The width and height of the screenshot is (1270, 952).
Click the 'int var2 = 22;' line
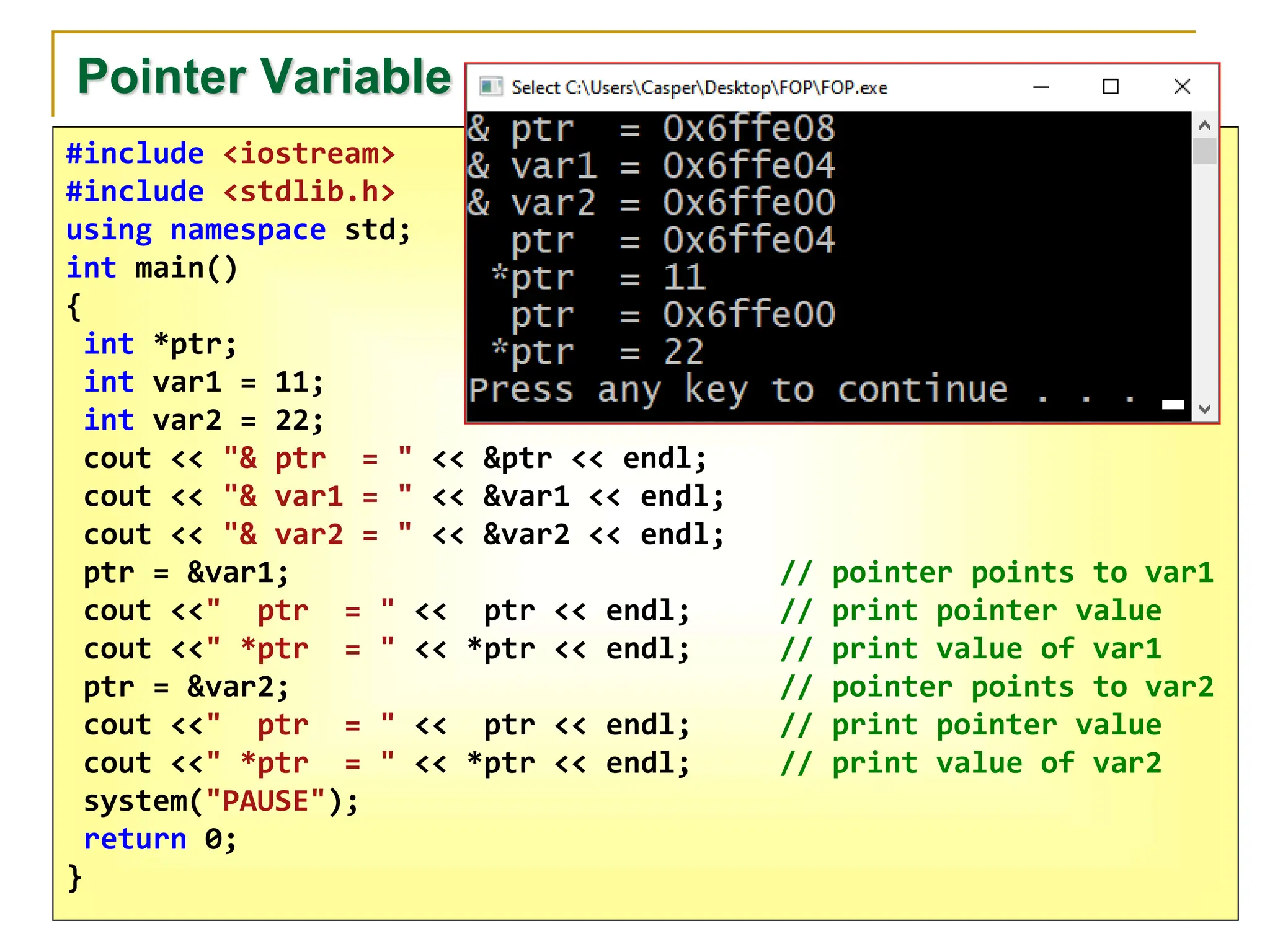tap(203, 420)
